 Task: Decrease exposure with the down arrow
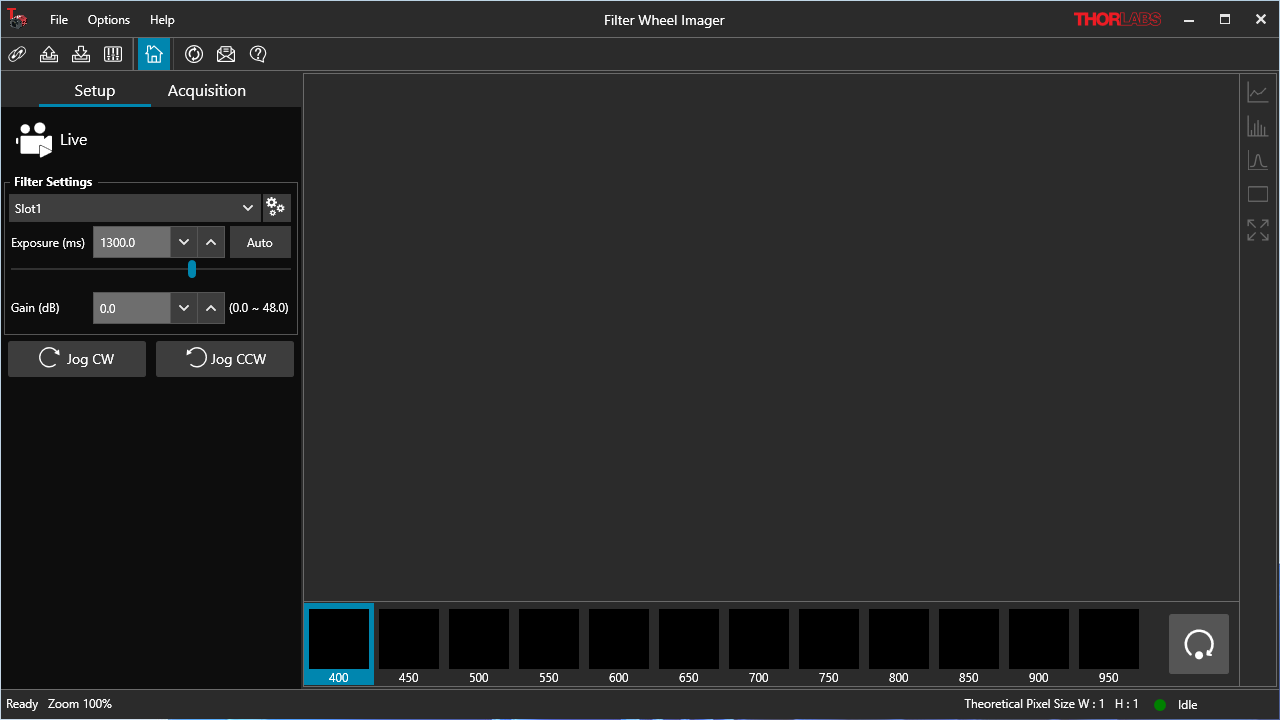tap(184, 242)
